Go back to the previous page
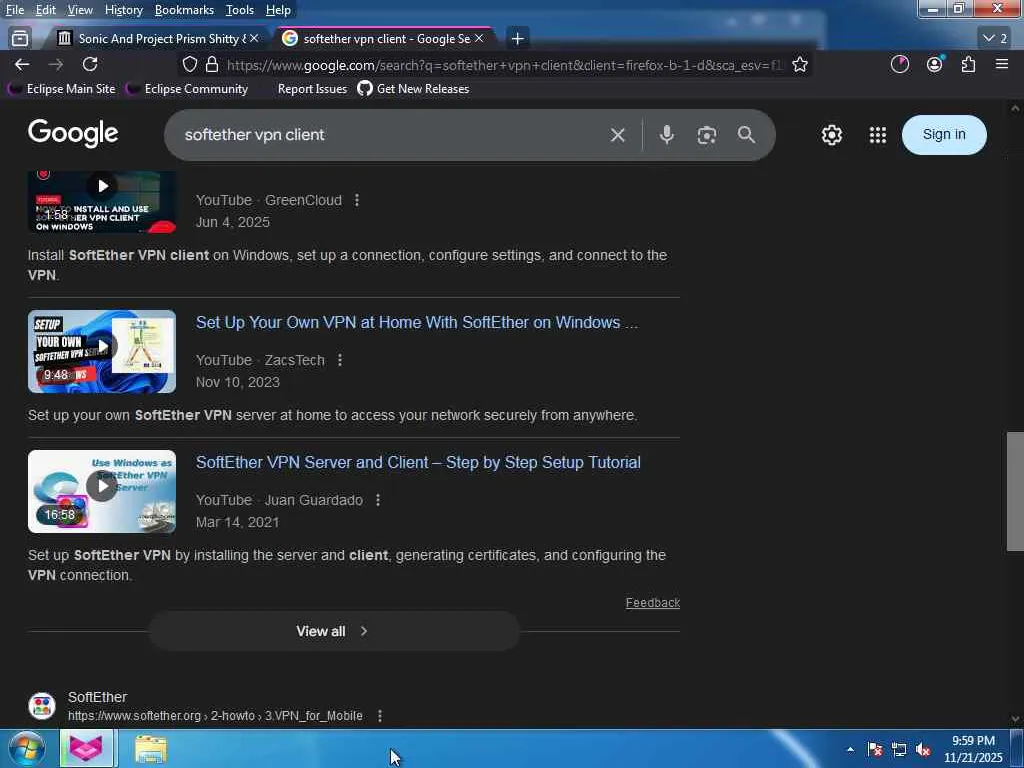This screenshot has width=1024, height=768. tap(22, 64)
